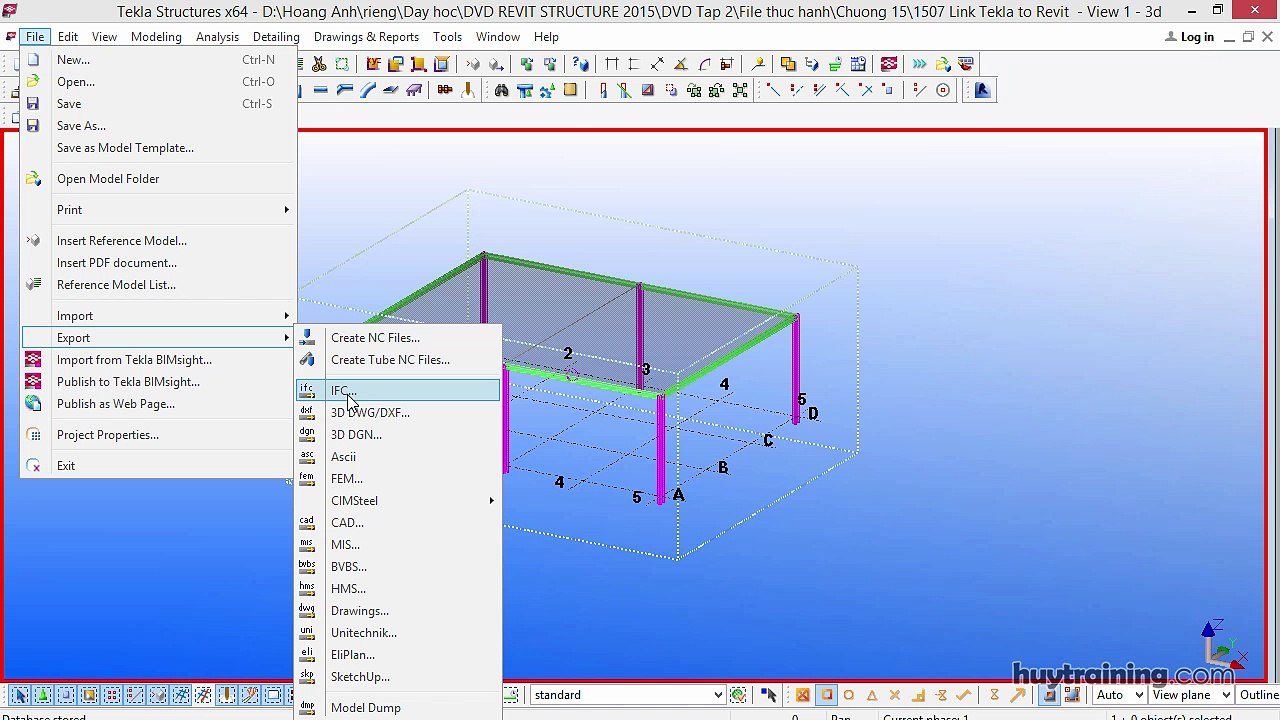Click the dgn icon beside 3D DGN
Image resolution: width=1280 pixels, height=720 pixels.
[x=307, y=434]
